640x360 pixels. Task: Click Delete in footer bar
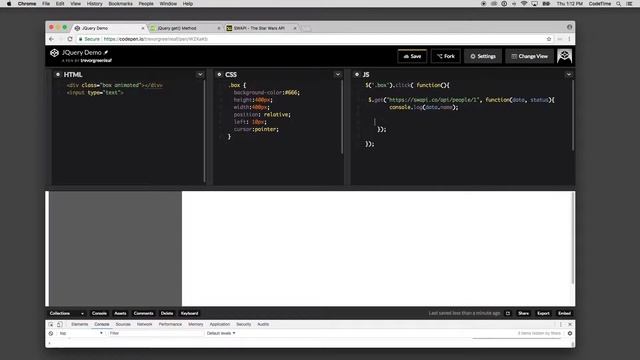coord(167,313)
